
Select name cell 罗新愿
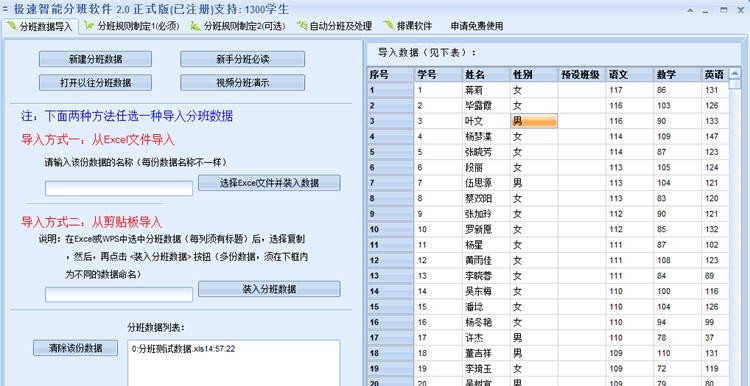pyautogui.click(x=486, y=229)
